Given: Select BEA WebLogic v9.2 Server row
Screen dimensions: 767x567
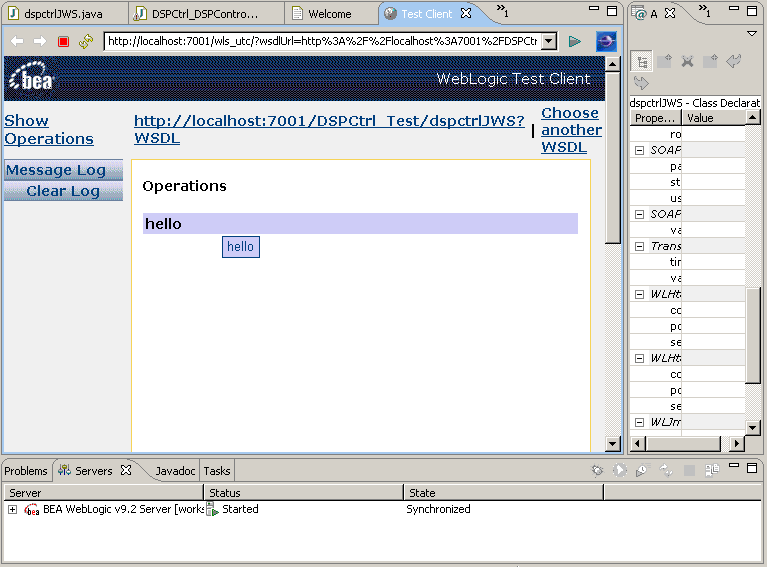Looking at the screenshot, I should (383, 509).
